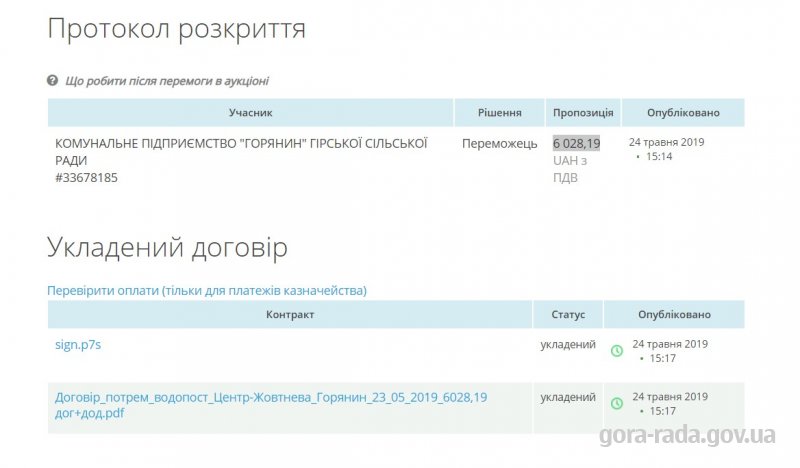Click the participant code #33678185
The width and height of the screenshot is (800, 468).
click(86, 178)
